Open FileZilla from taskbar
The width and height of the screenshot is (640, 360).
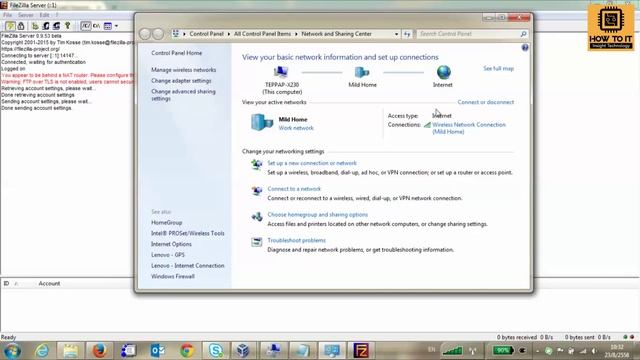(361, 351)
